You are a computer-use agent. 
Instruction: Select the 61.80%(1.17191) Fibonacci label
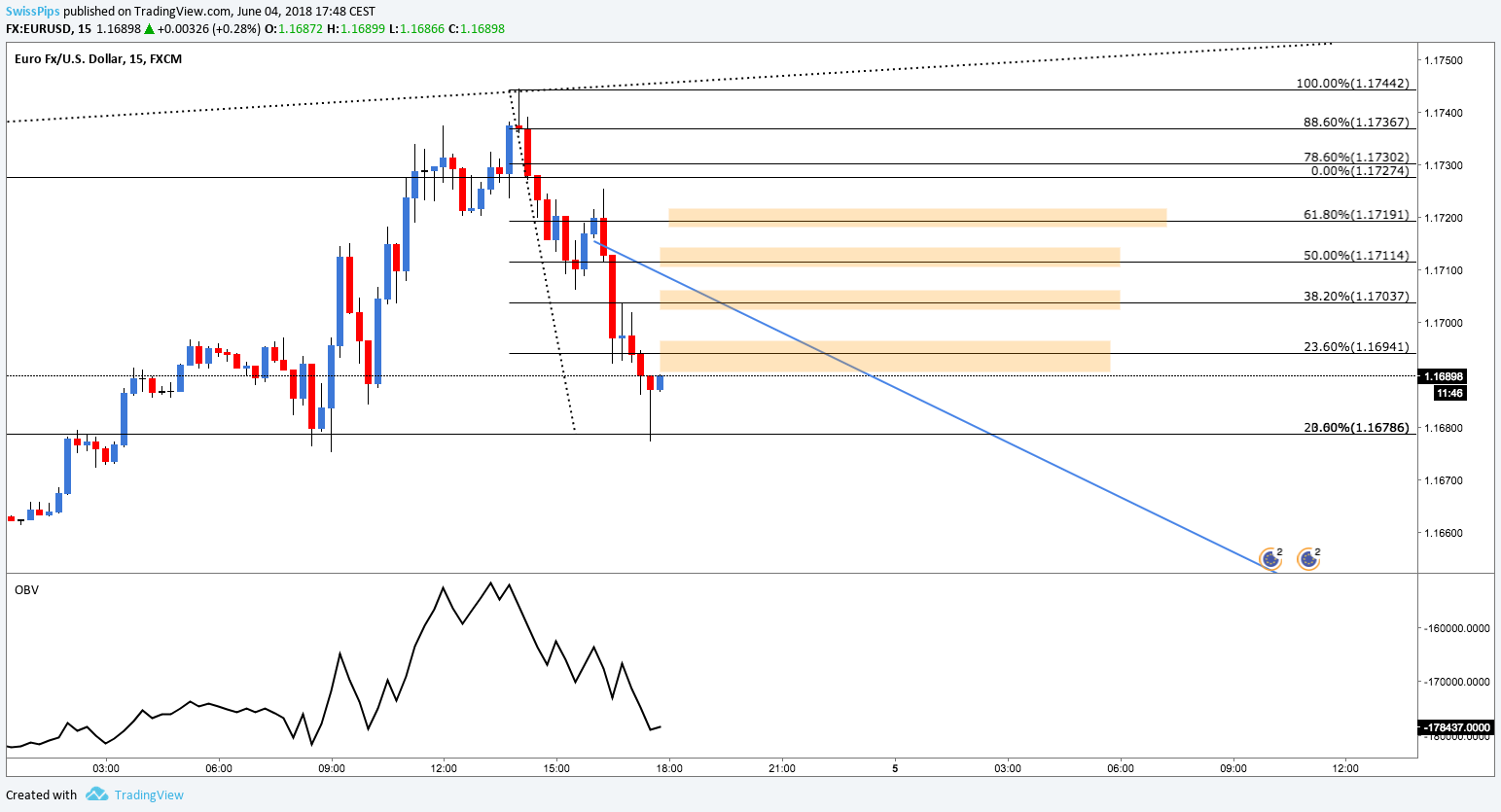point(1356,215)
